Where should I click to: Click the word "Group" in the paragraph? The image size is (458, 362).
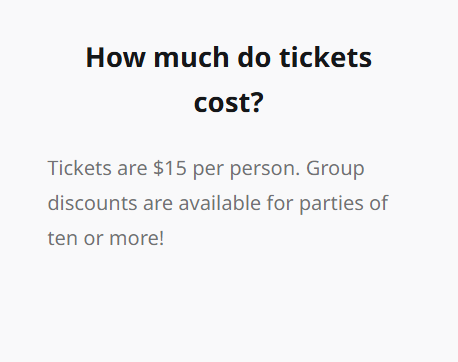click(x=335, y=169)
